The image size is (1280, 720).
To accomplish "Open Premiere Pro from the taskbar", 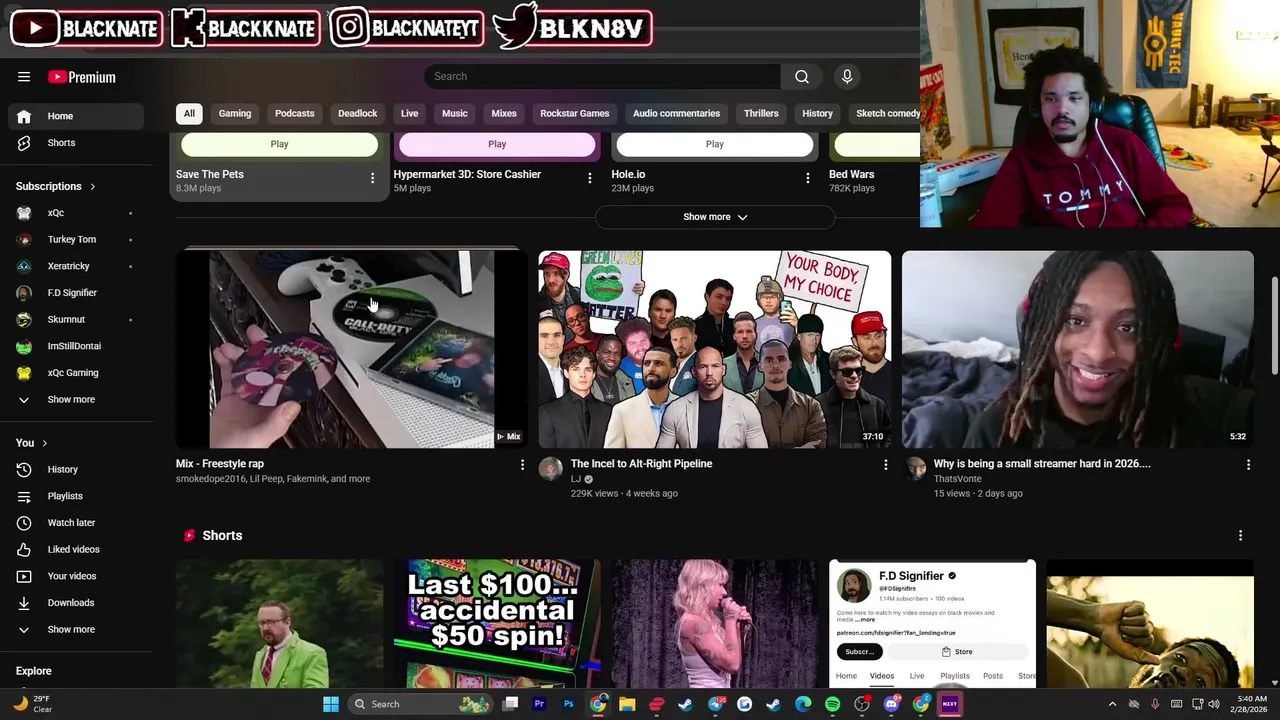I will click(539, 704).
